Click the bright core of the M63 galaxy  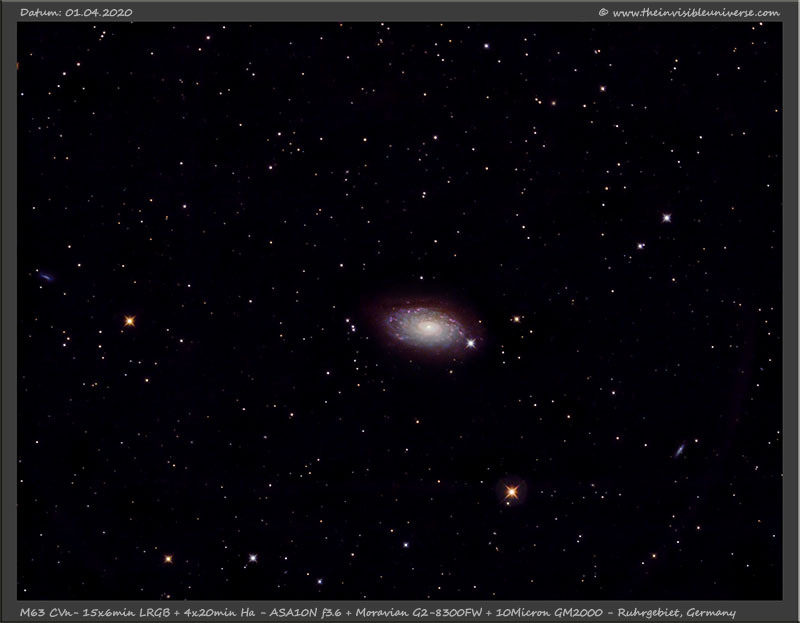426,326
